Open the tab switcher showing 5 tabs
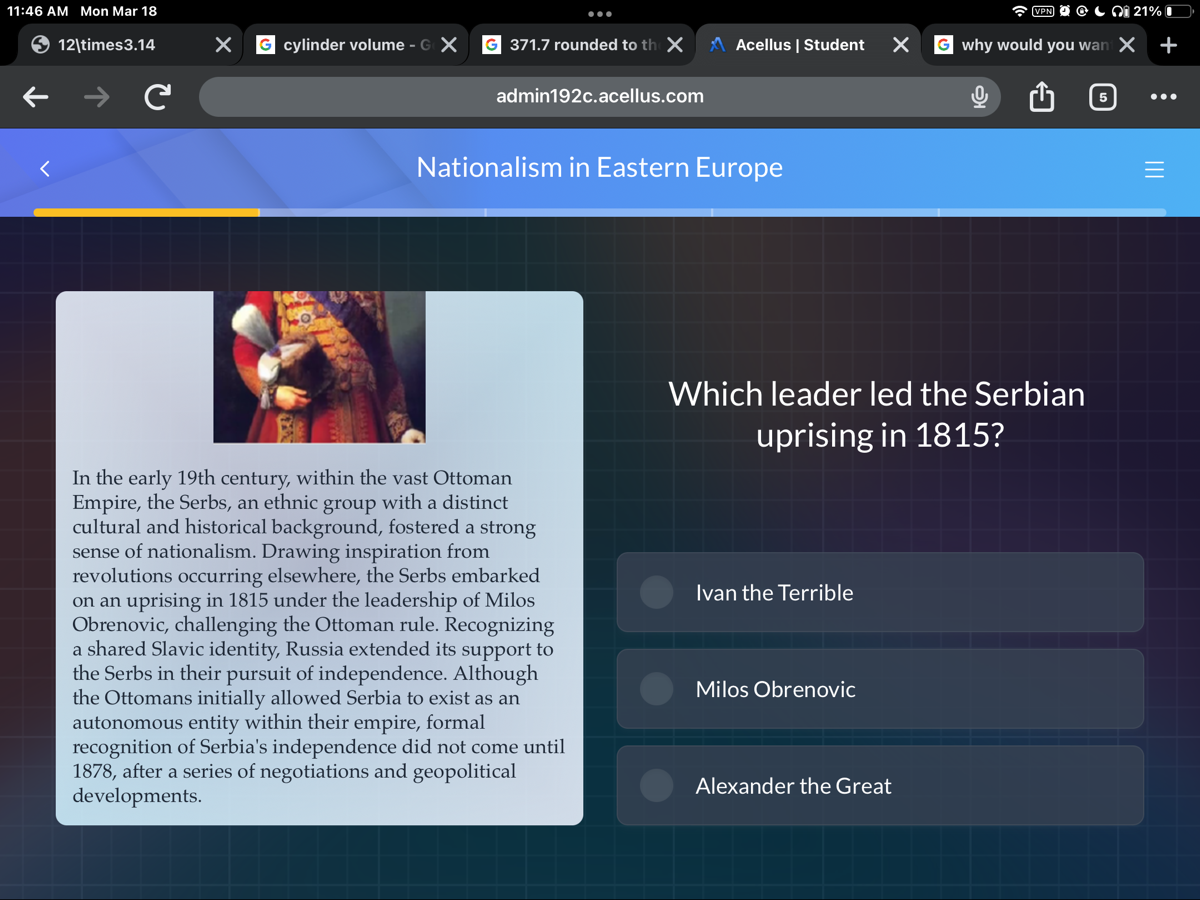This screenshot has width=1200, height=900. pyautogui.click(x=1103, y=96)
